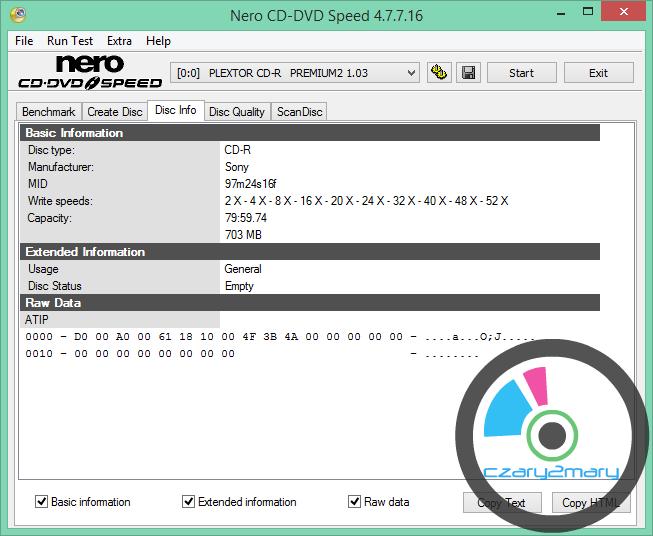Switch to the ScanDisc tab
The height and width of the screenshot is (536, 653).
pyautogui.click(x=299, y=112)
